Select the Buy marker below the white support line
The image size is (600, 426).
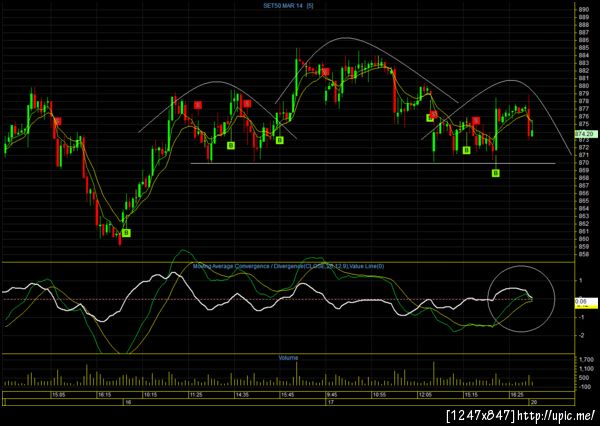click(x=496, y=173)
